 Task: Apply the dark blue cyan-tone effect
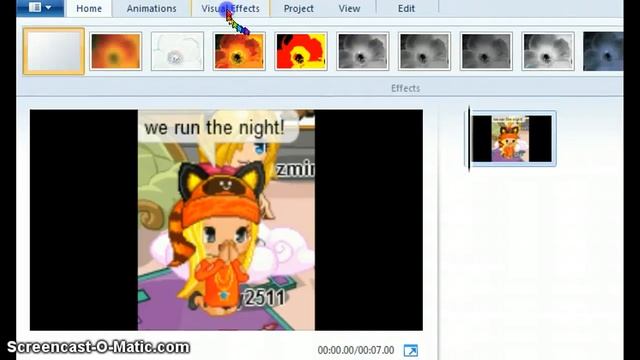coord(603,51)
